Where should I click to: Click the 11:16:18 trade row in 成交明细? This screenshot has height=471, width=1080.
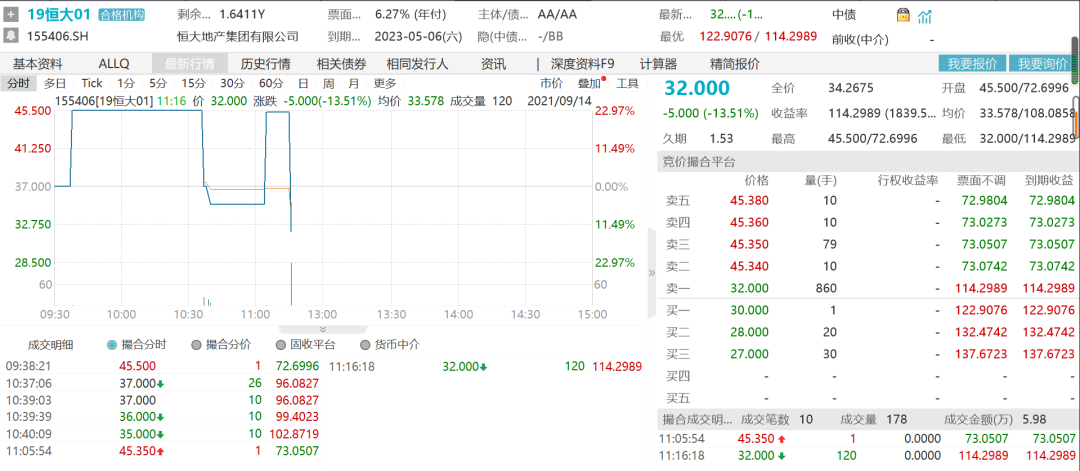(x=485, y=366)
